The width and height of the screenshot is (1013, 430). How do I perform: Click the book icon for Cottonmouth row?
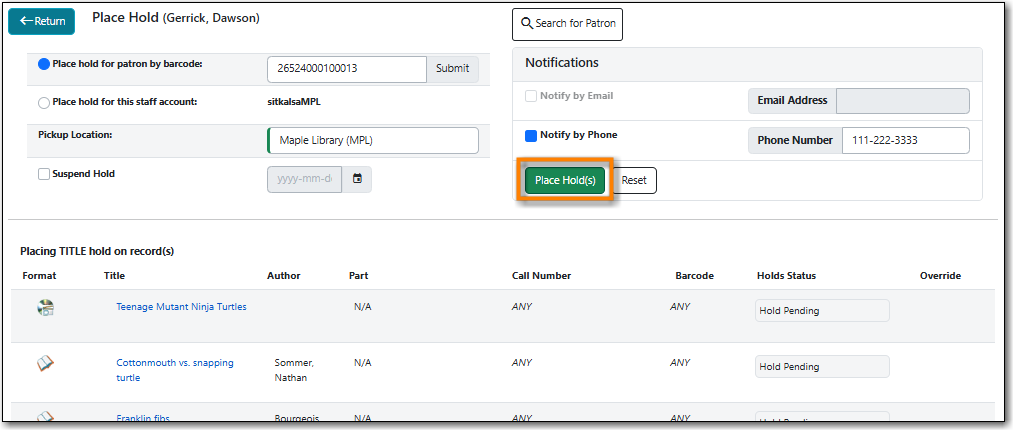[x=45, y=364]
